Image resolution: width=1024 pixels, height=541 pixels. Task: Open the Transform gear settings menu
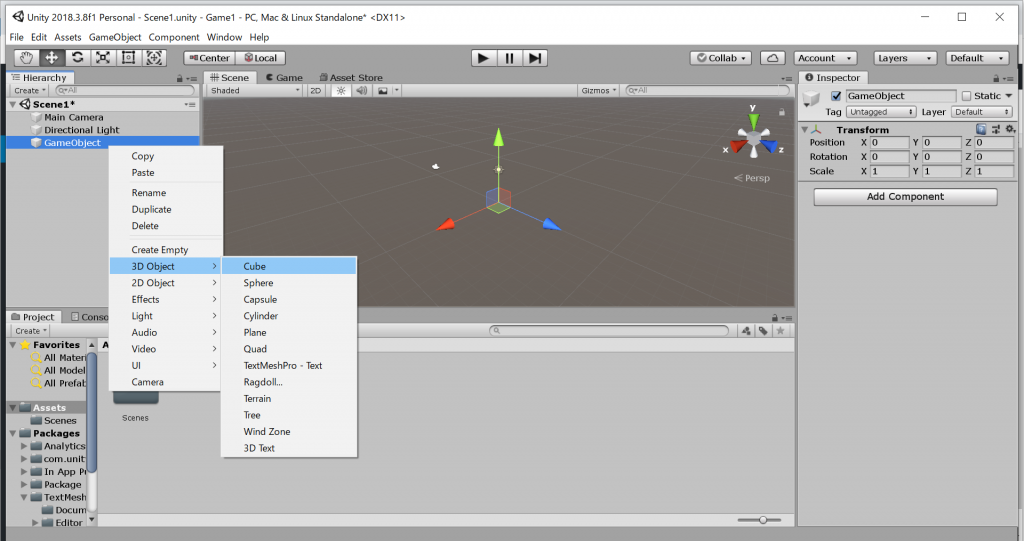[1010, 129]
